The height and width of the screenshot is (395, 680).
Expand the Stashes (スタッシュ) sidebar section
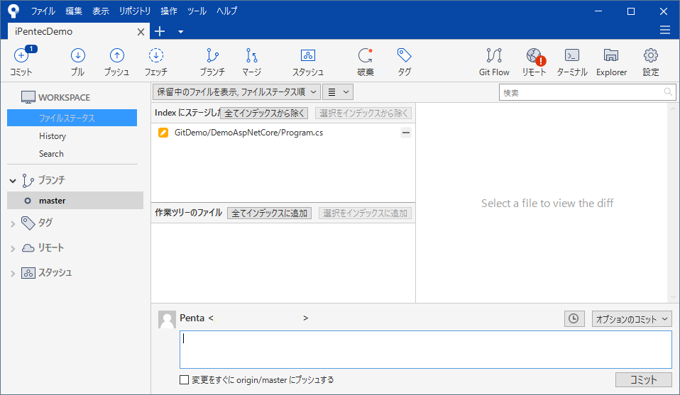[x=13, y=273]
